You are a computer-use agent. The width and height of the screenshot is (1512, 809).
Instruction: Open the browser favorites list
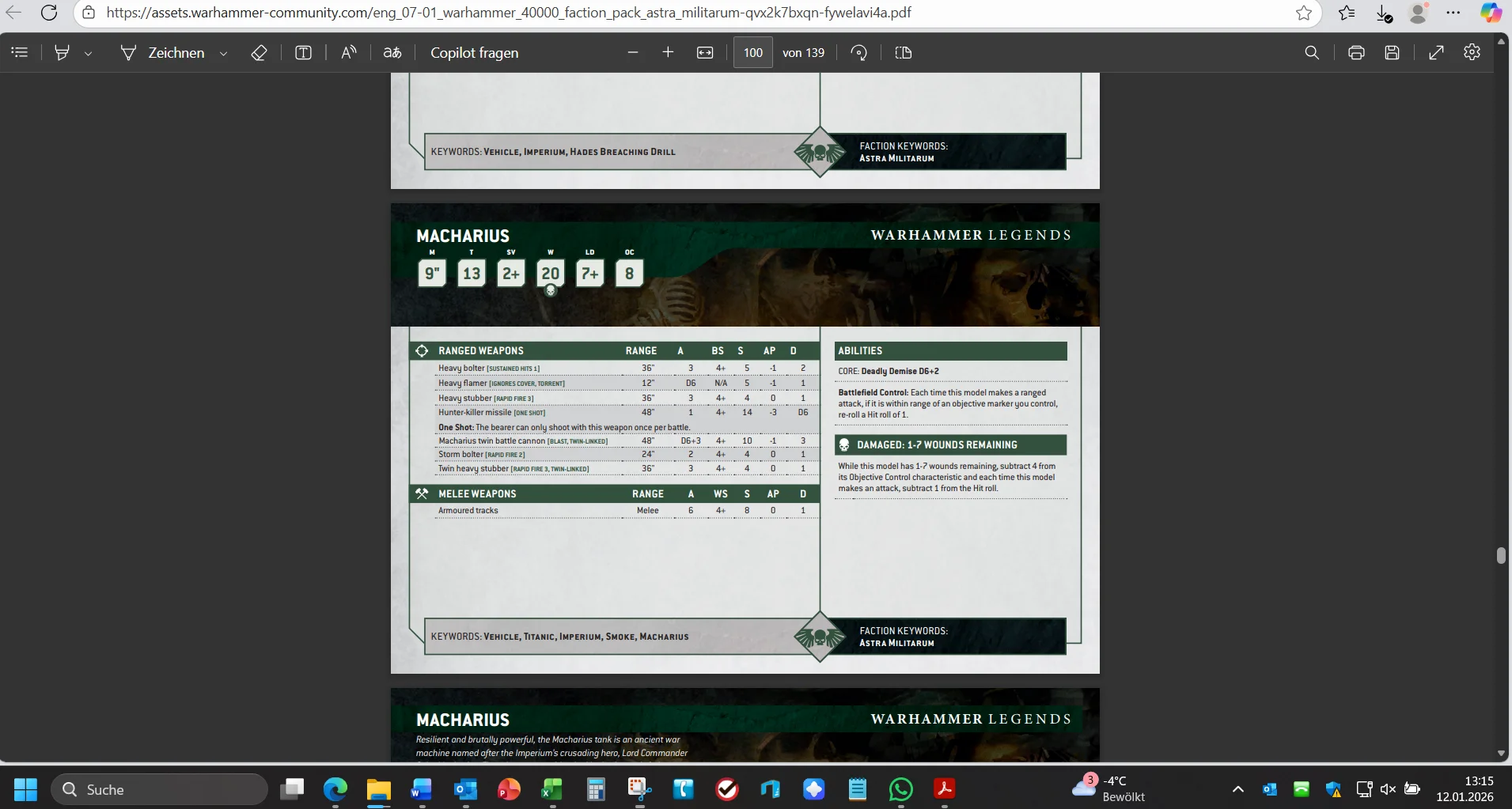[1347, 13]
